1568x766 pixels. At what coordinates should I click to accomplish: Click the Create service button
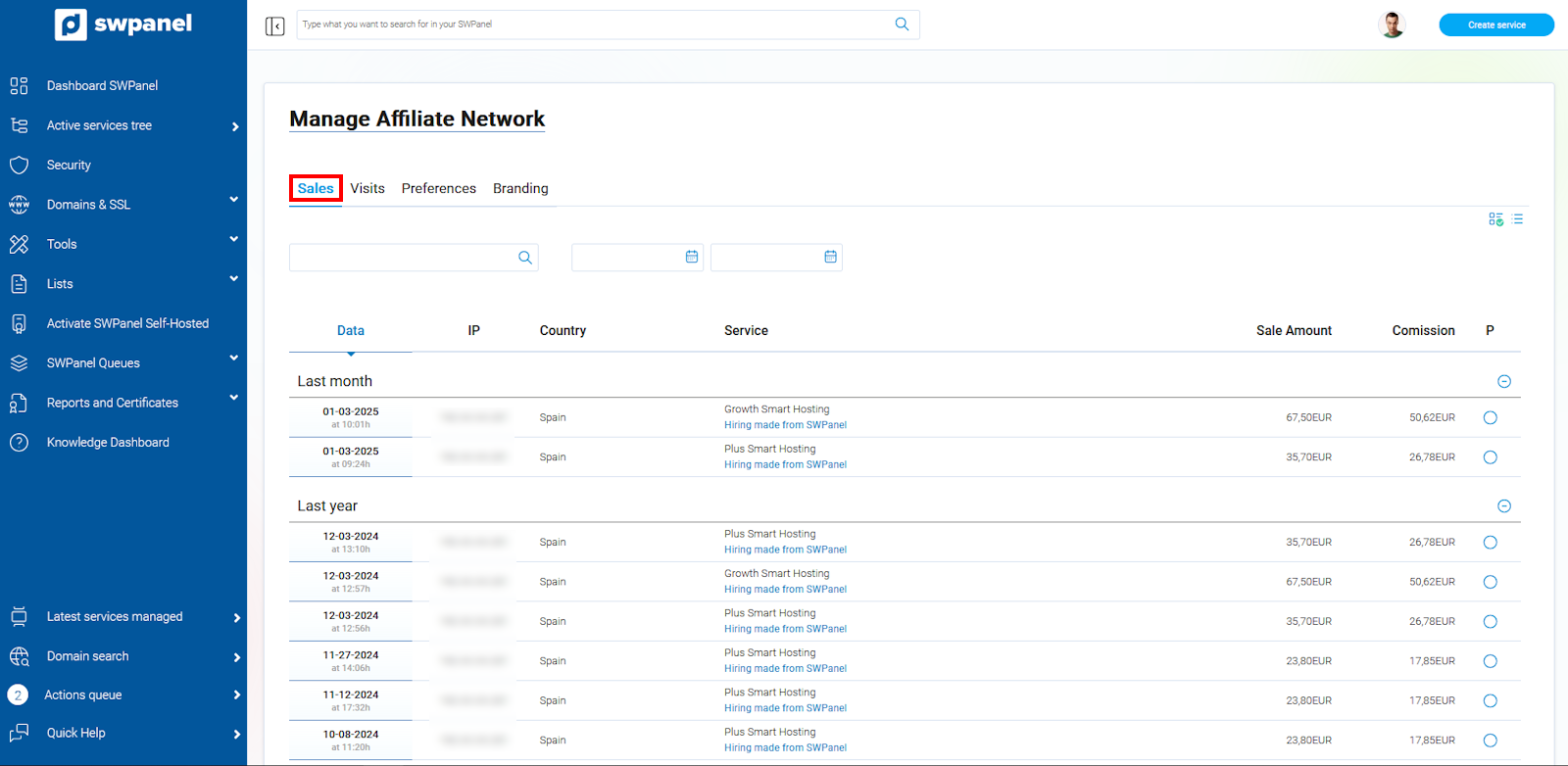tap(1495, 24)
